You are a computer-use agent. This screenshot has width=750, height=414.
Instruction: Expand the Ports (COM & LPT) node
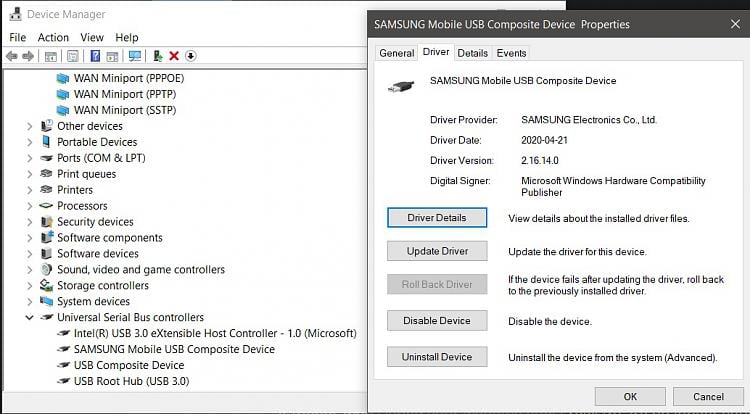(30, 158)
